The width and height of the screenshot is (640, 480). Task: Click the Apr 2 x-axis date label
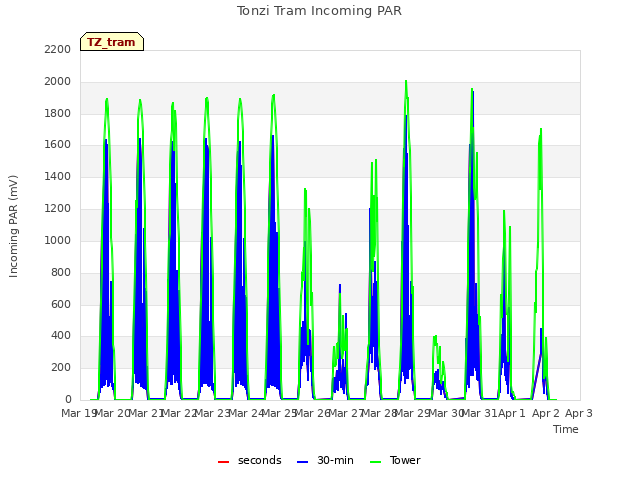(x=545, y=413)
